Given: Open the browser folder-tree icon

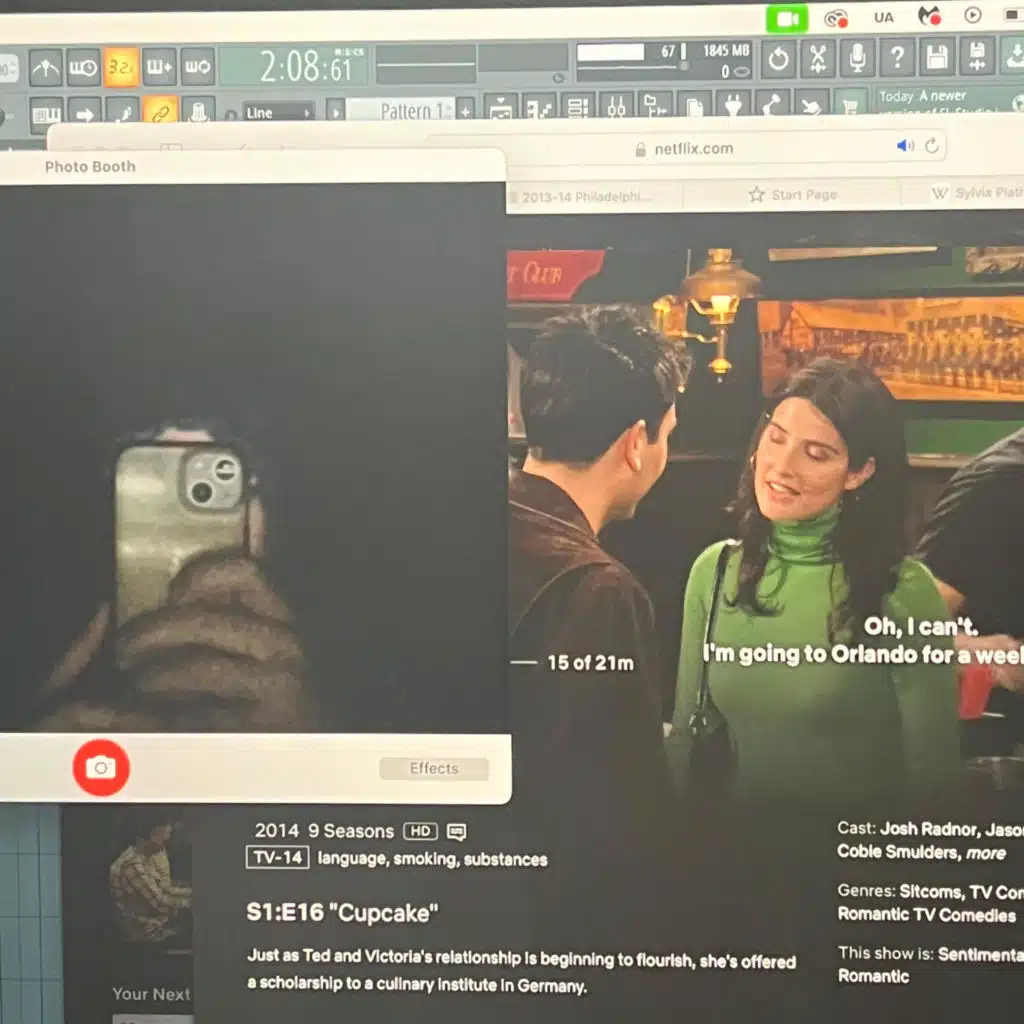Looking at the screenshot, I should pyautogui.click(x=655, y=106).
